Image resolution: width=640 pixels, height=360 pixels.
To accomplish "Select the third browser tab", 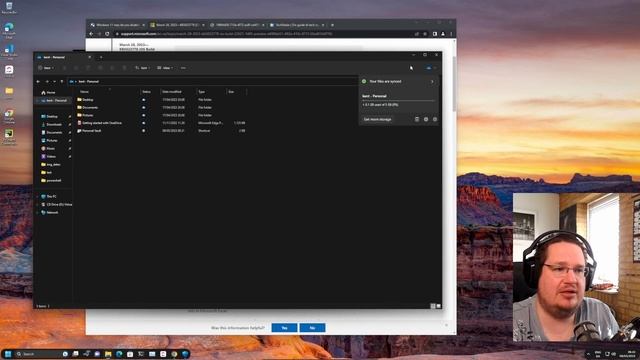I will (x=237, y=25).
